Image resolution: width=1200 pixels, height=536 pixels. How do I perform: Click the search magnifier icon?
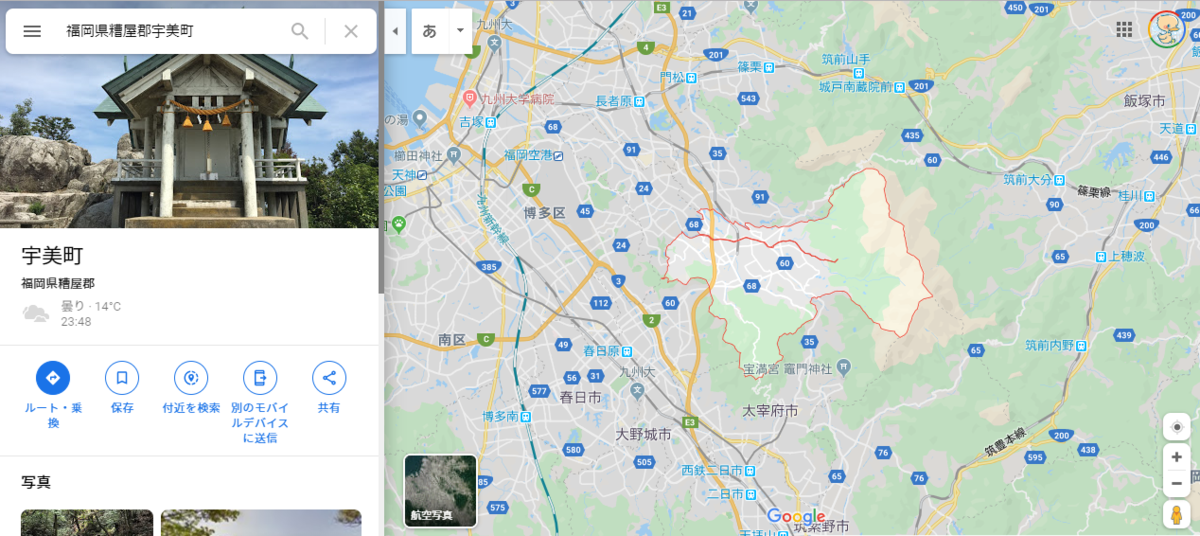[x=300, y=31]
